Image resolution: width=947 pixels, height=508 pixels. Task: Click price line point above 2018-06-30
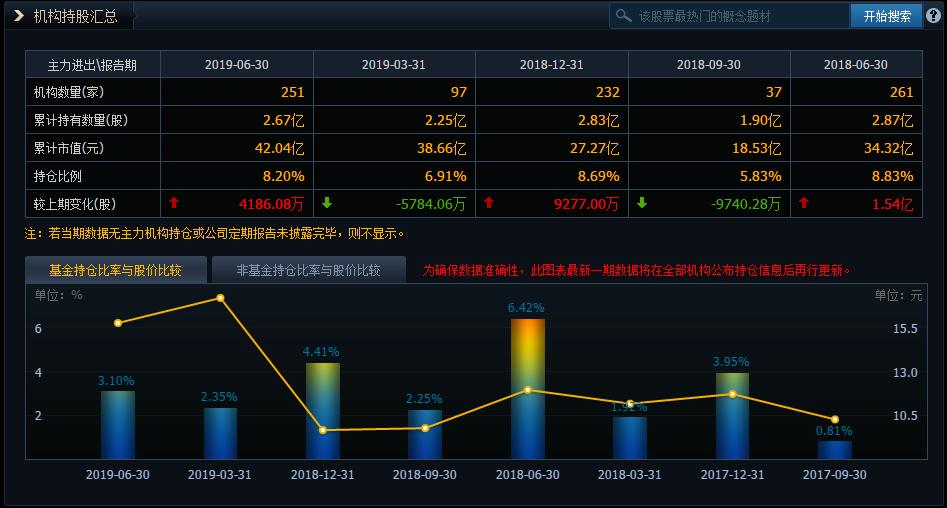coord(528,390)
